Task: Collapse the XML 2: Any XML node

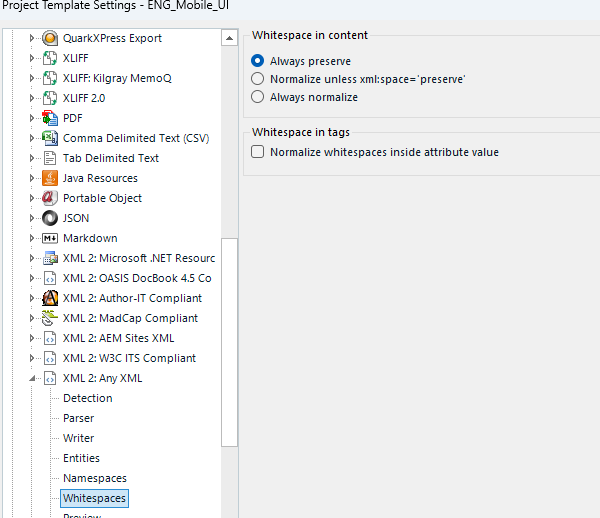Action: [x=32, y=378]
